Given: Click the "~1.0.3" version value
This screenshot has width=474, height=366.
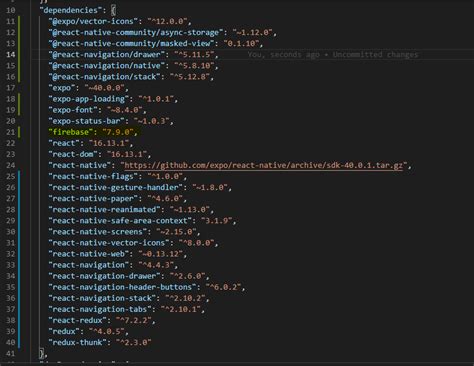Looking at the screenshot, I should point(152,121).
